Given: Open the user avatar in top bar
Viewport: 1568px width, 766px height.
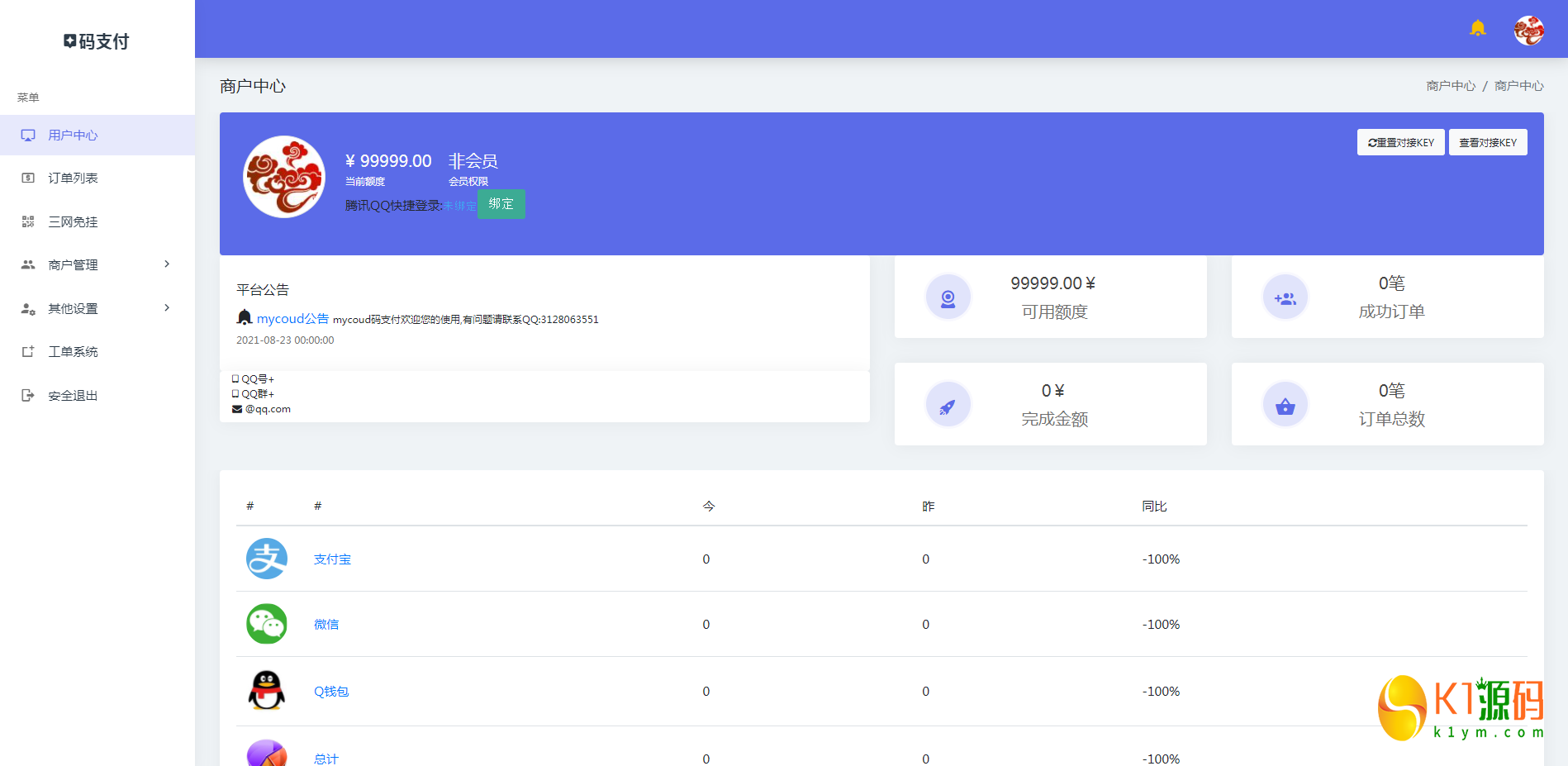Looking at the screenshot, I should [x=1528, y=31].
